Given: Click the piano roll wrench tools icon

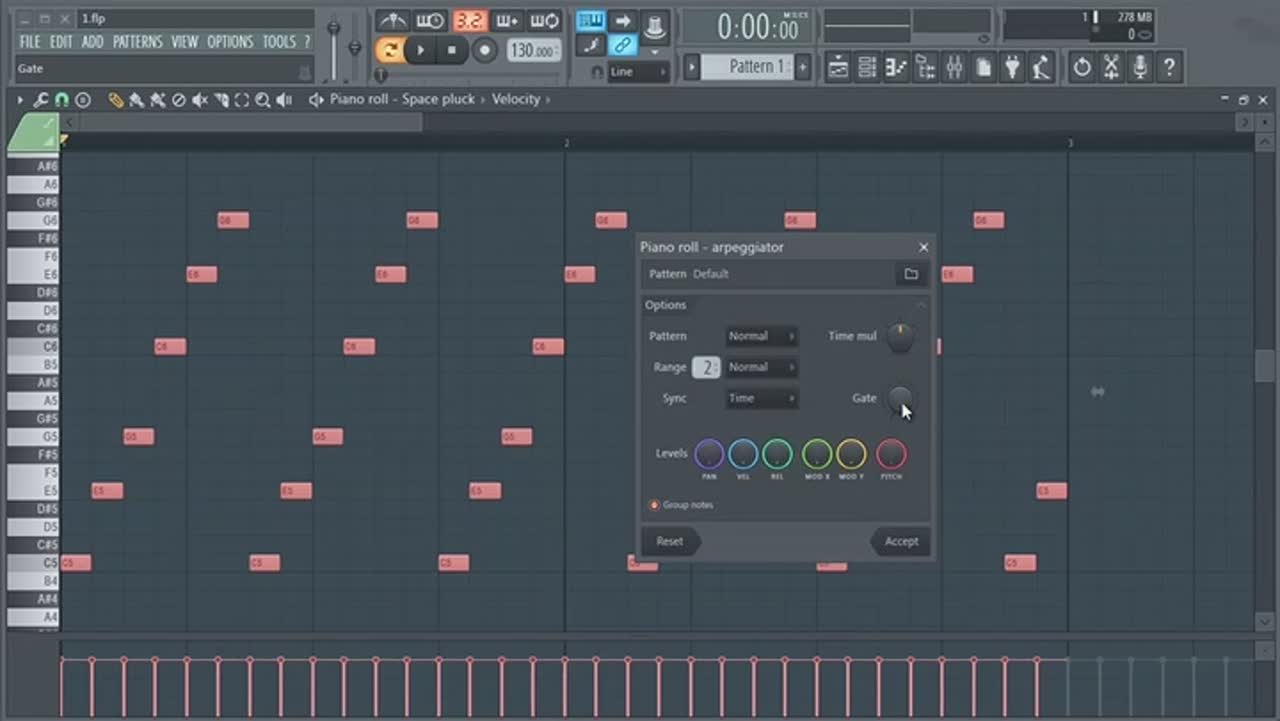Looking at the screenshot, I should point(41,100).
